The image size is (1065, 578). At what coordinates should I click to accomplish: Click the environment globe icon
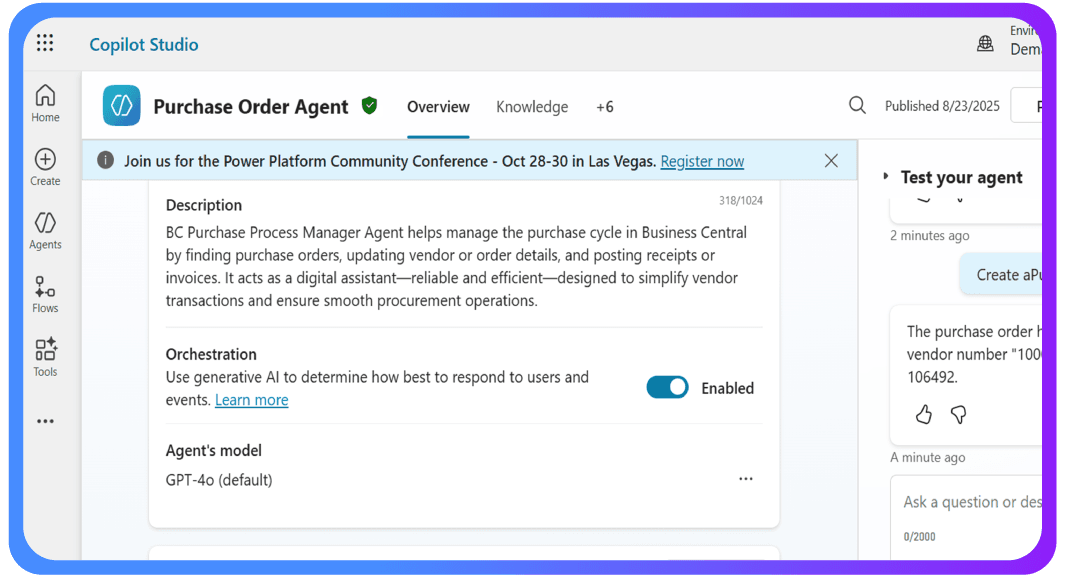985,44
